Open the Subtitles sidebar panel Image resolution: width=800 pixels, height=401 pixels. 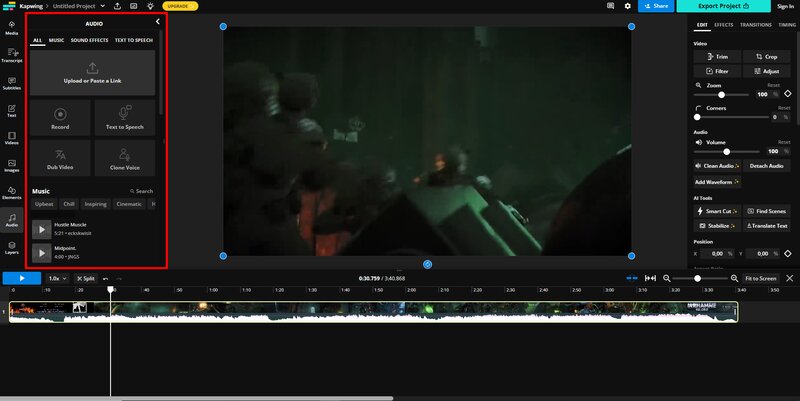tap(12, 83)
